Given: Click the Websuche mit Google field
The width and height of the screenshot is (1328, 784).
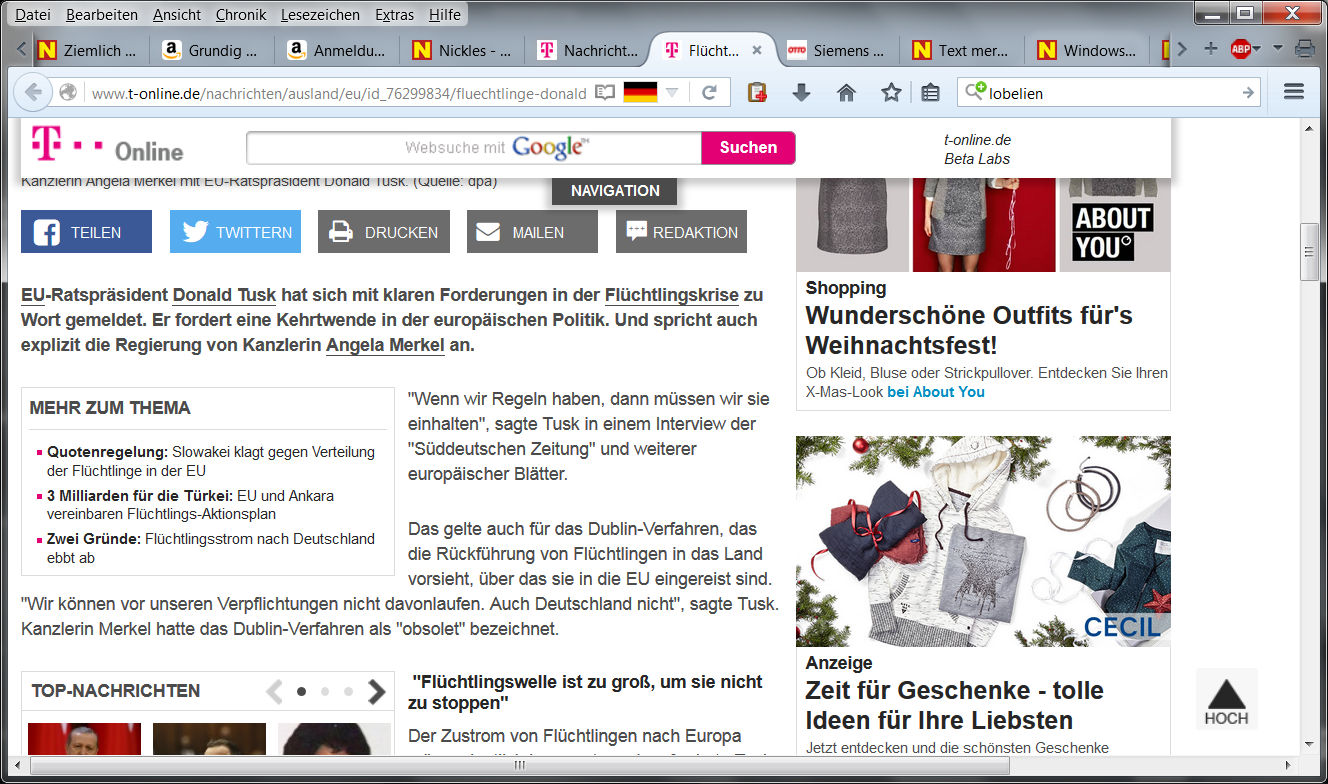Looking at the screenshot, I should [474, 148].
